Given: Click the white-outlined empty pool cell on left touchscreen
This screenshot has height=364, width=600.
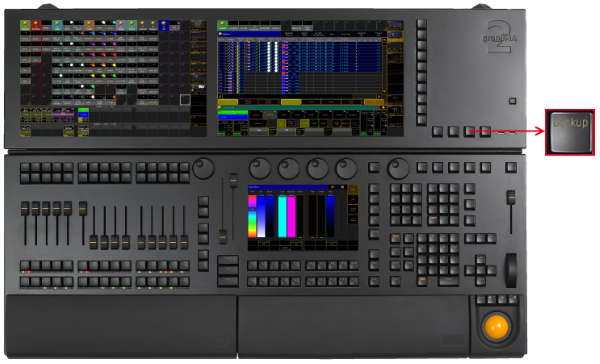Looking at the screenshot, I should tap(185, 100).
